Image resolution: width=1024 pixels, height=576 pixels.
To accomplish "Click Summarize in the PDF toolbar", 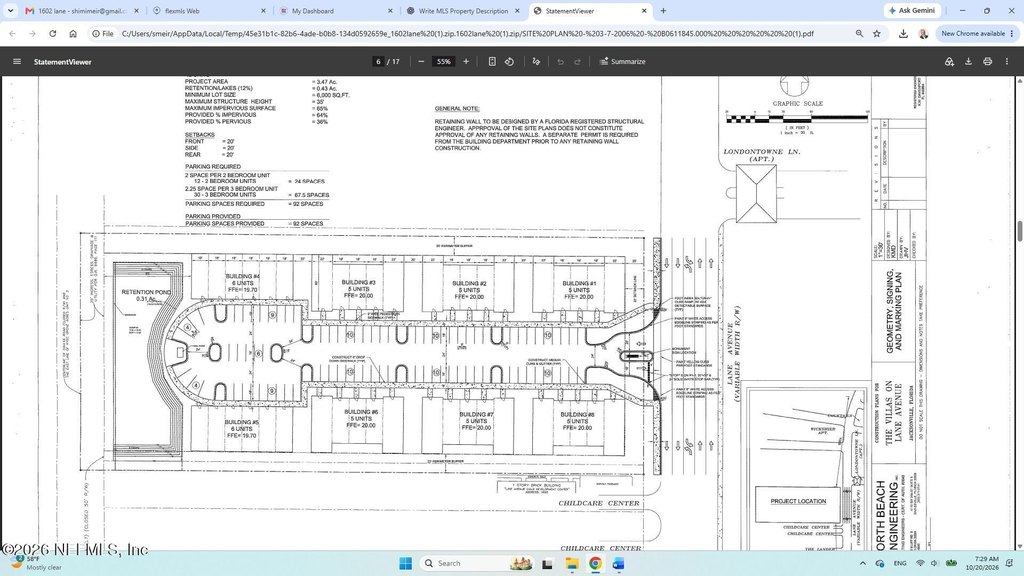I will pyautogui.click(x=622, y=61).
